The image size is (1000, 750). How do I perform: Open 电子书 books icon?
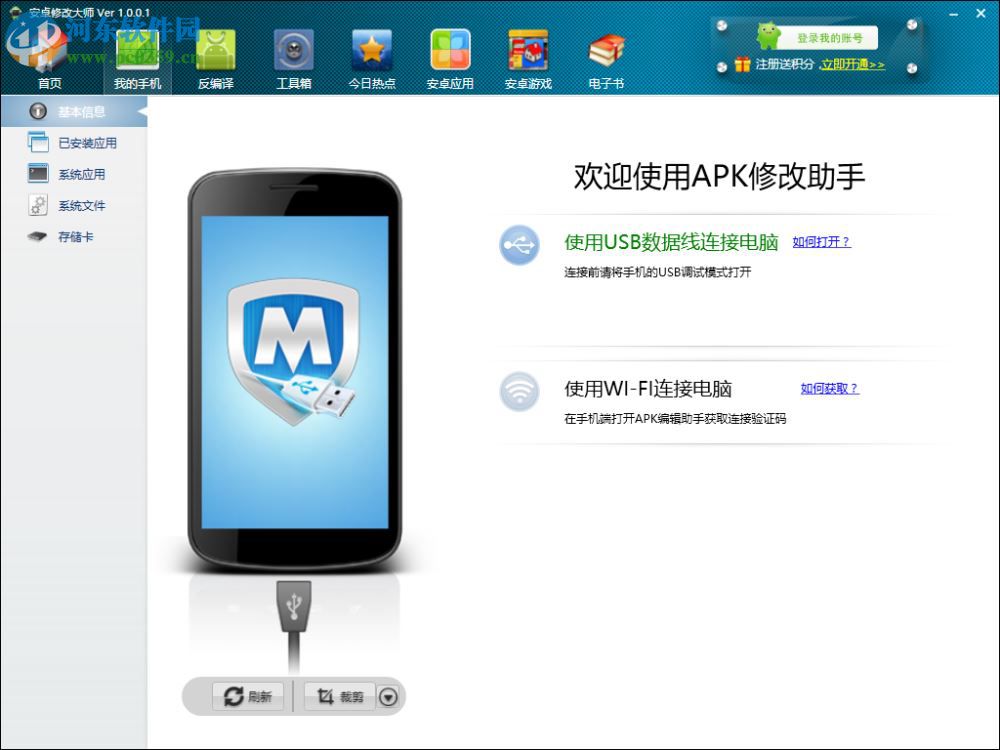tap(606, 51)
